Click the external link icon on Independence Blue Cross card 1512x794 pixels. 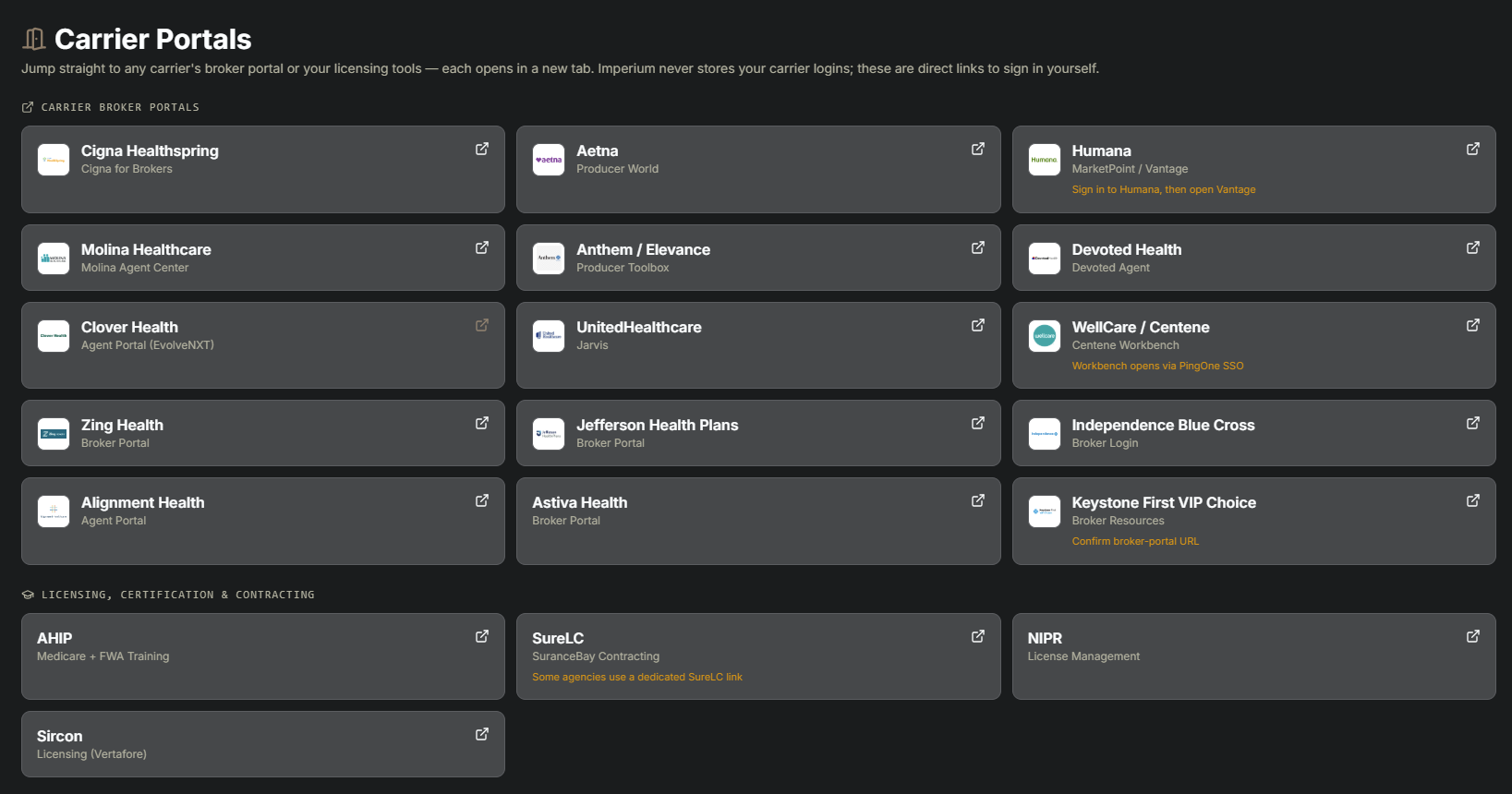pos(1473,423)
